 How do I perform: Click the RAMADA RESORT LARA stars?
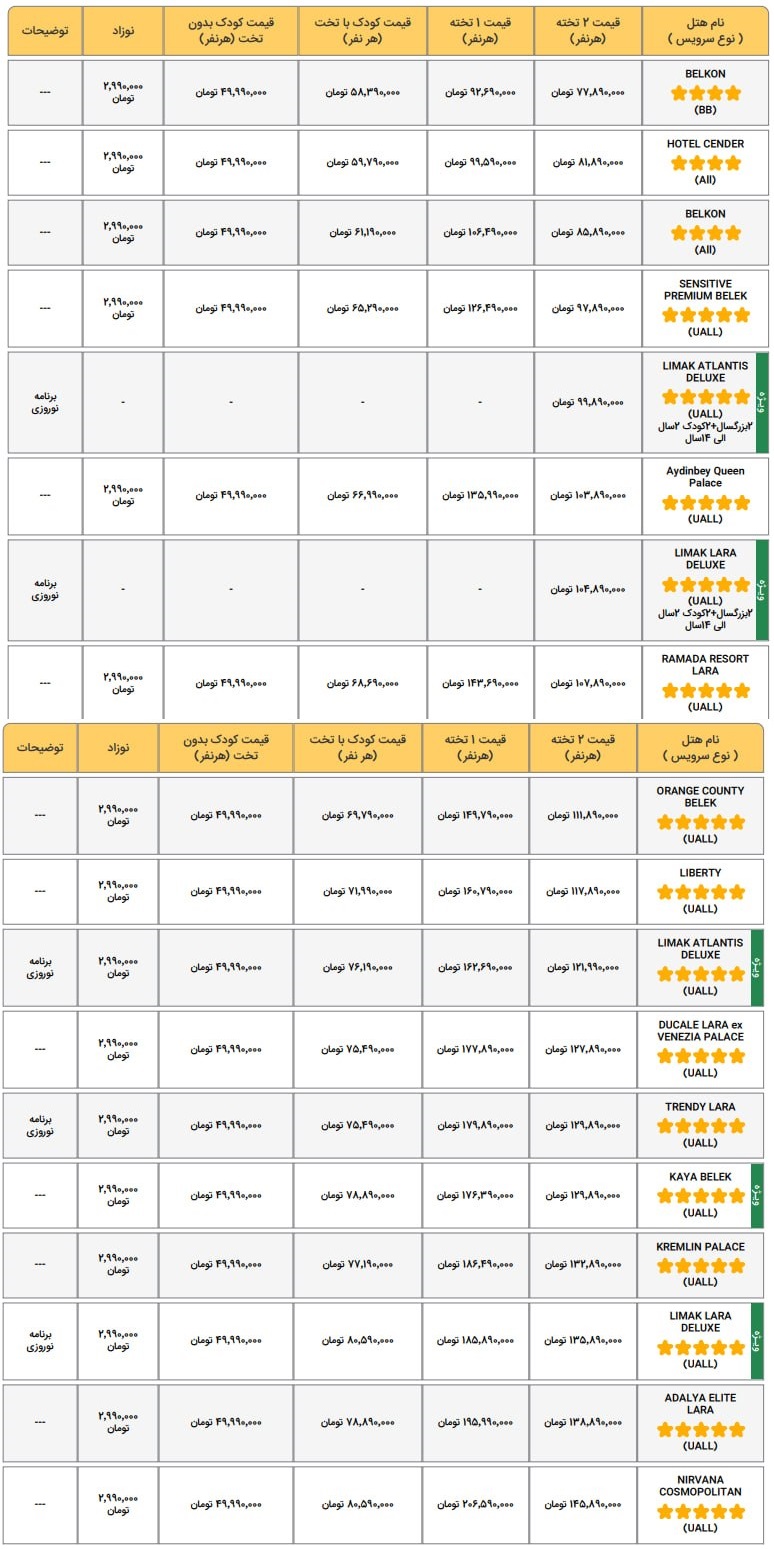pyautogui.click(x=705, y=690)
